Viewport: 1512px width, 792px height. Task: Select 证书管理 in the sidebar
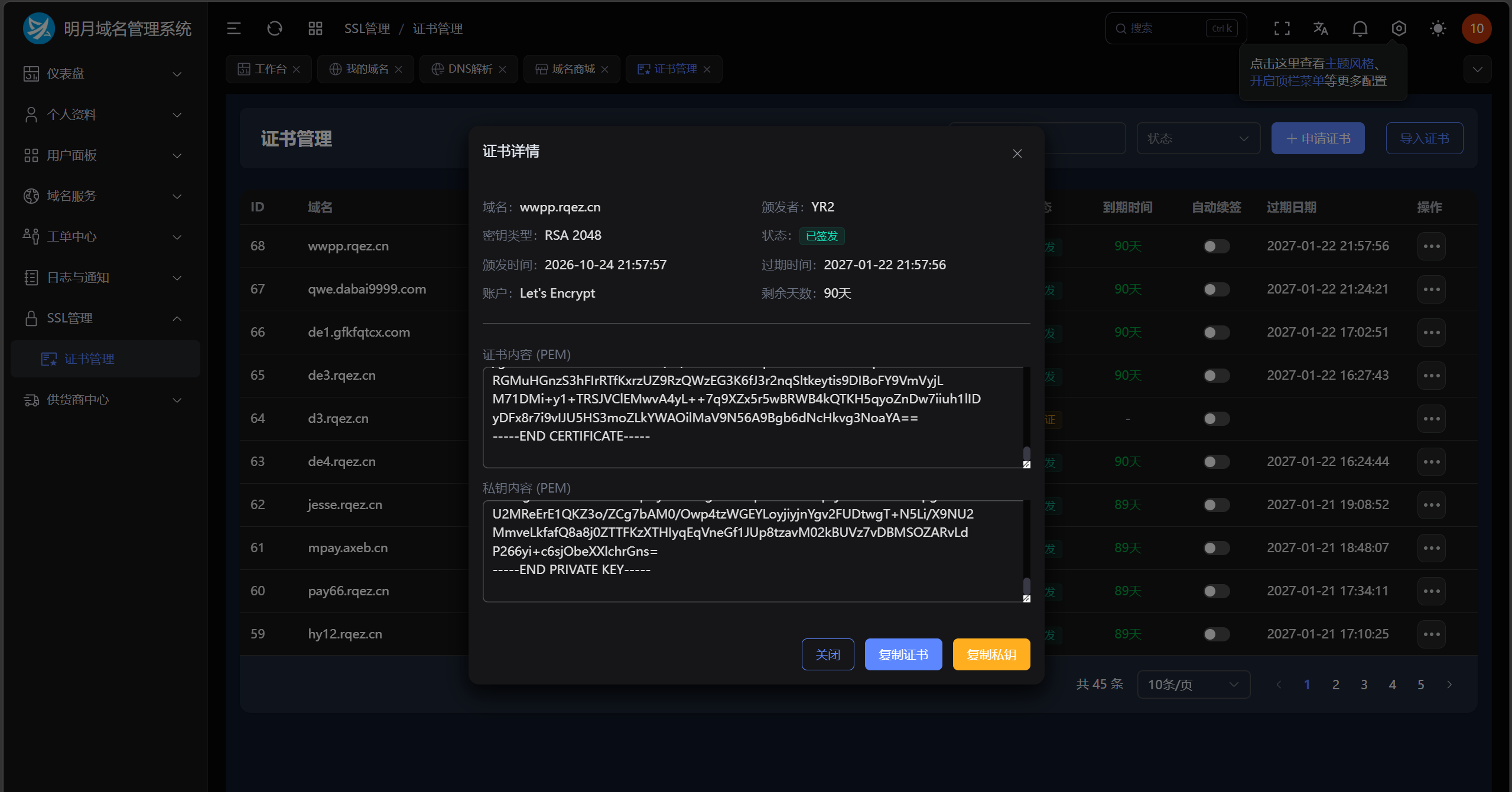[x=105, y=359]
